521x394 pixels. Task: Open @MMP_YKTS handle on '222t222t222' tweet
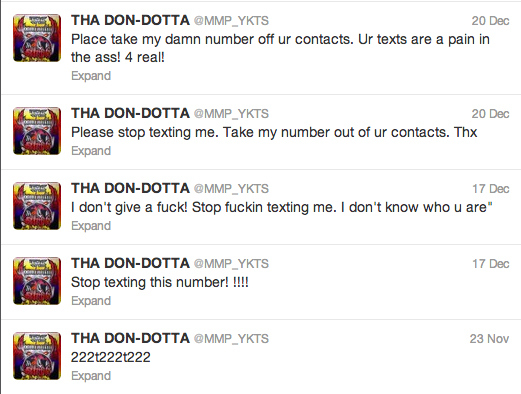click(x=231, y=339)
